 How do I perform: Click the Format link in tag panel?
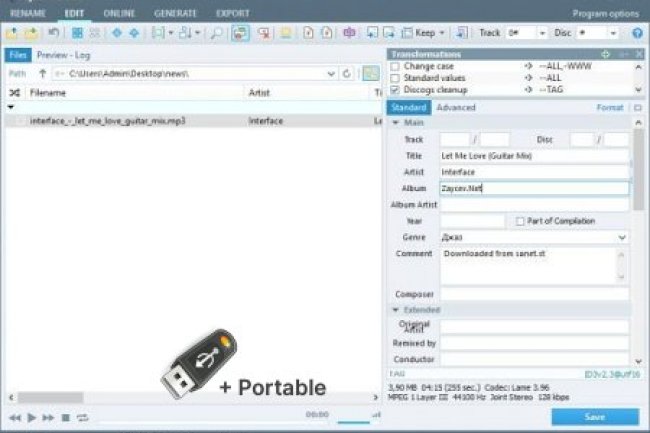pos(609,108)
